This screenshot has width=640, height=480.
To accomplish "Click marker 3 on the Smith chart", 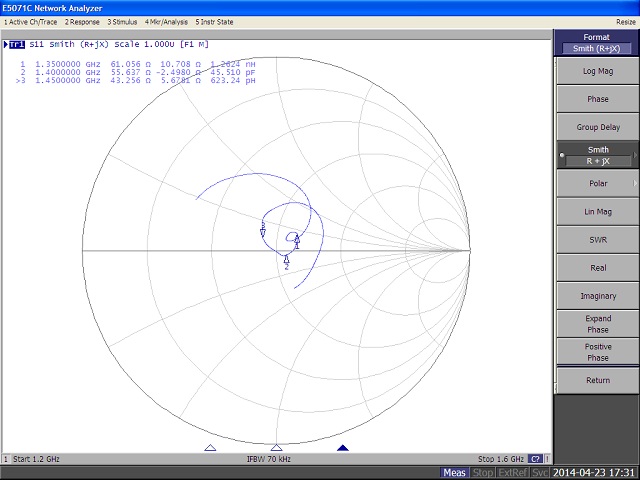I will tap(263, 230).
